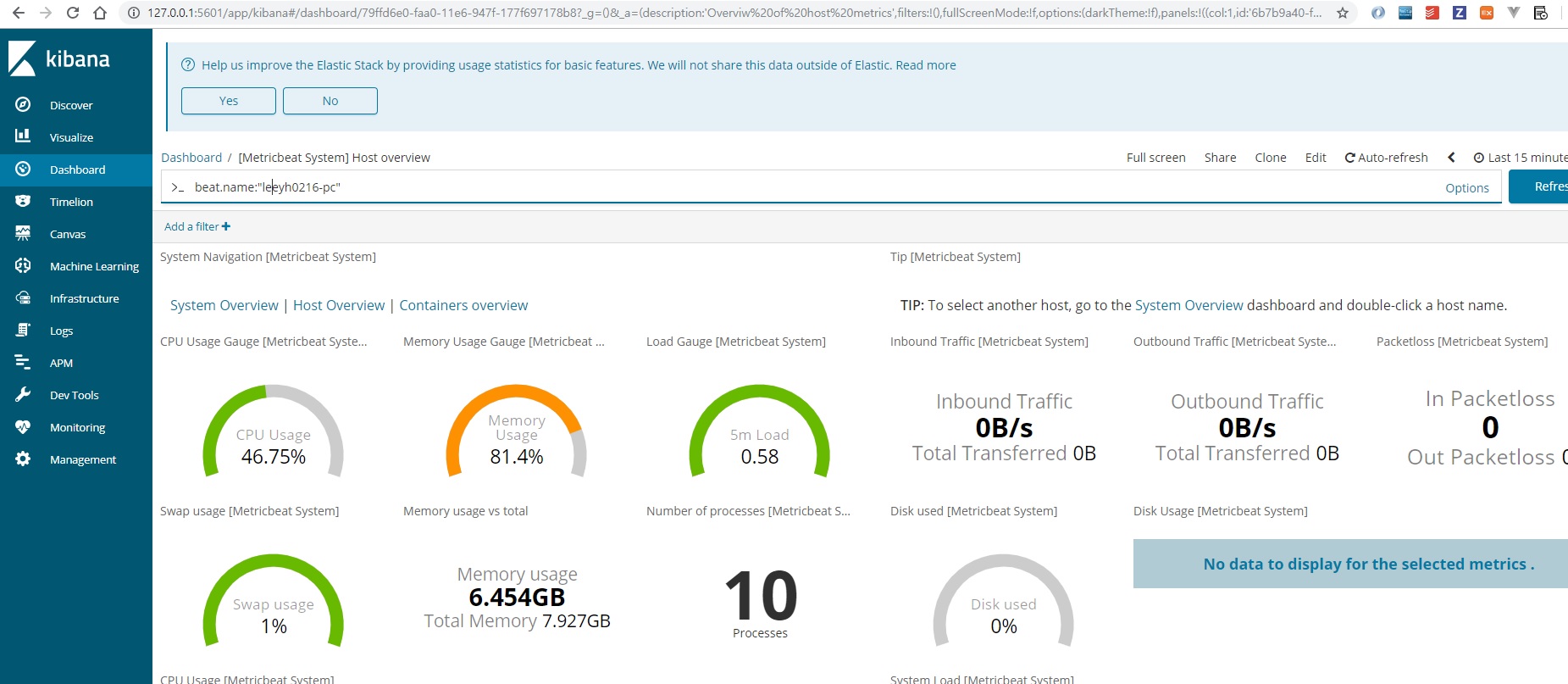Open the Host Overview navigation link
The width and height of the screenshot is (1568, 684).
click(x=339, y=305)
